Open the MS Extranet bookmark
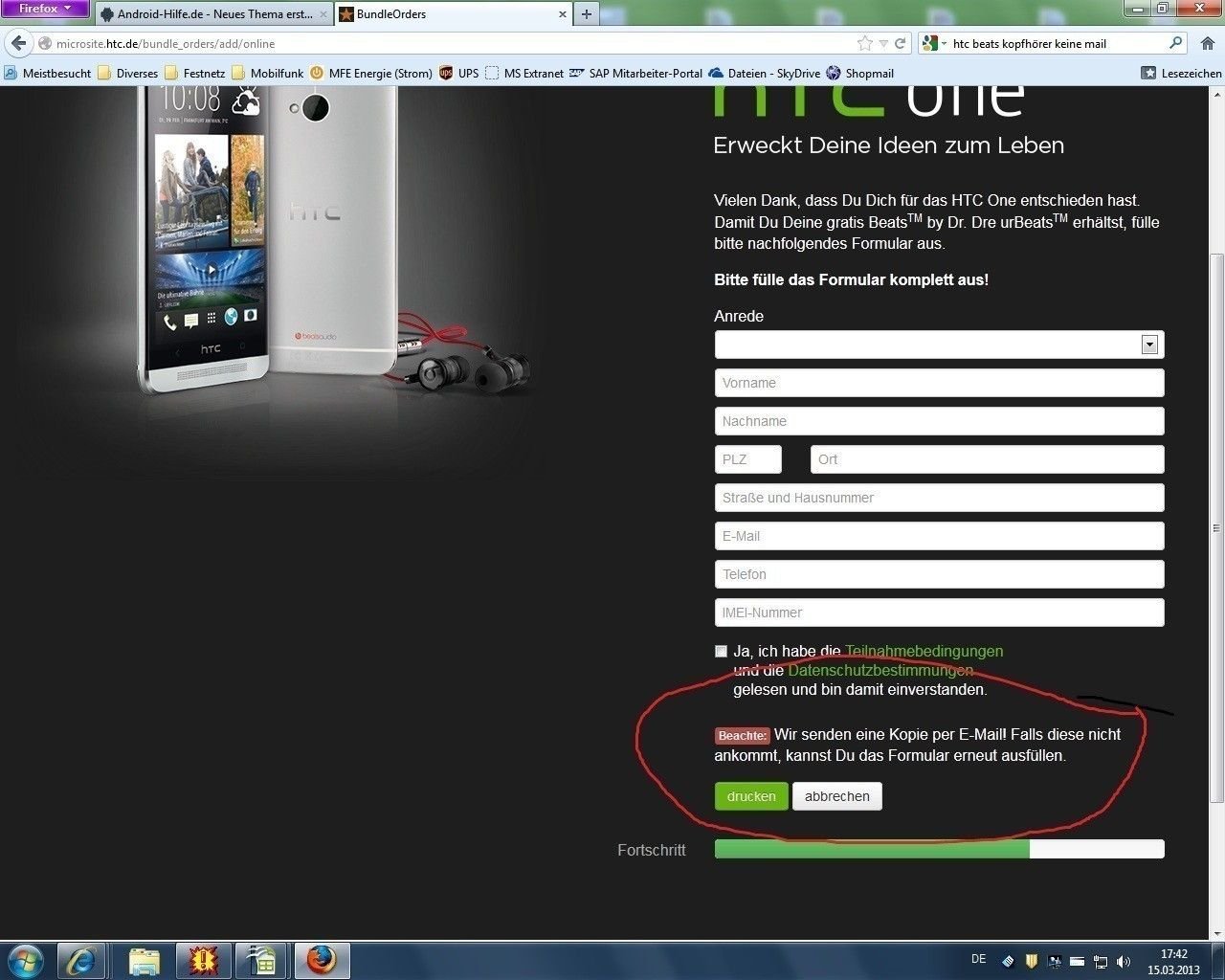This screenshot has width=1225, height=980. point(524,73)
